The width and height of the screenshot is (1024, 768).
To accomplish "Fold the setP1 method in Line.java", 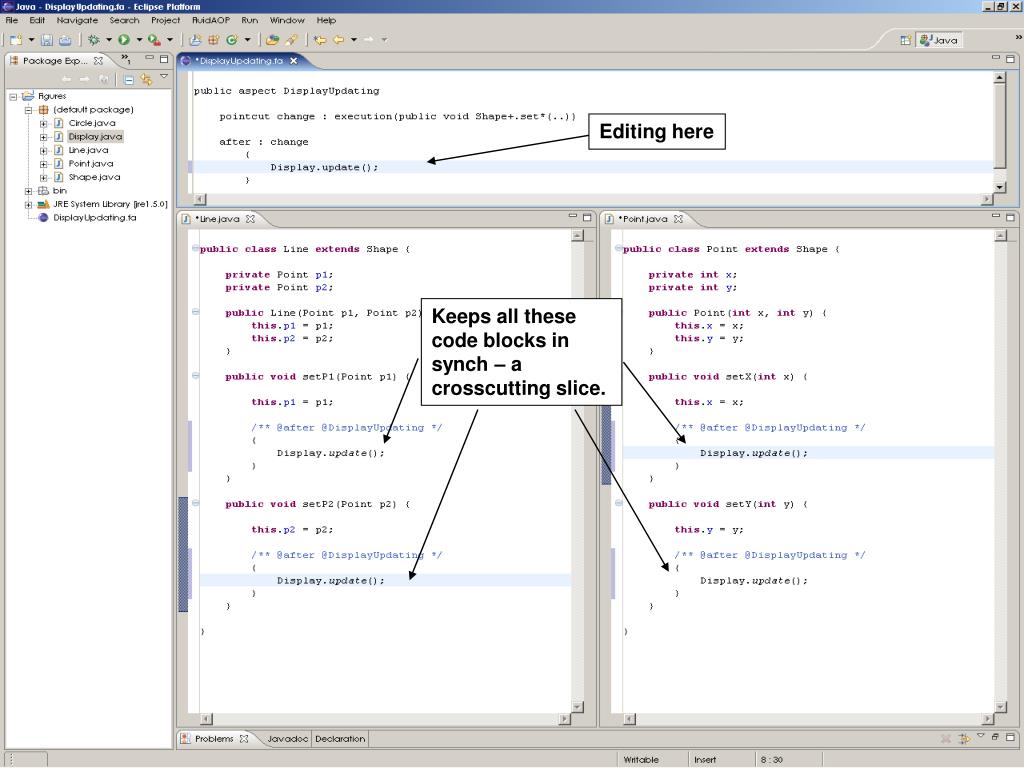I will [195, 376].
